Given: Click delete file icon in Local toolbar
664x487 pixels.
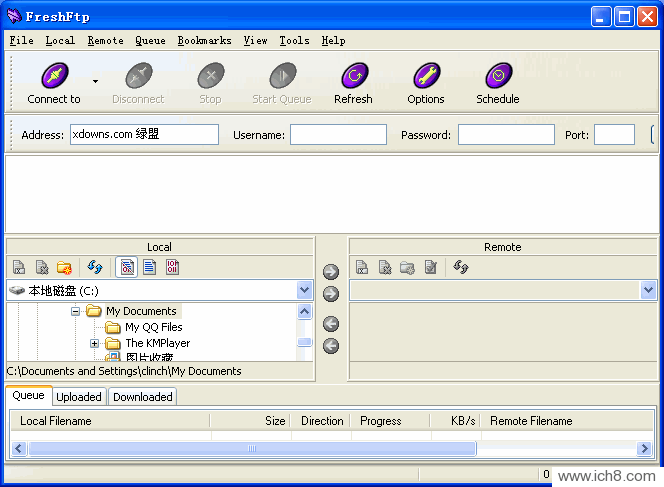Looking at the screenshot, I should tap(42, 267).
